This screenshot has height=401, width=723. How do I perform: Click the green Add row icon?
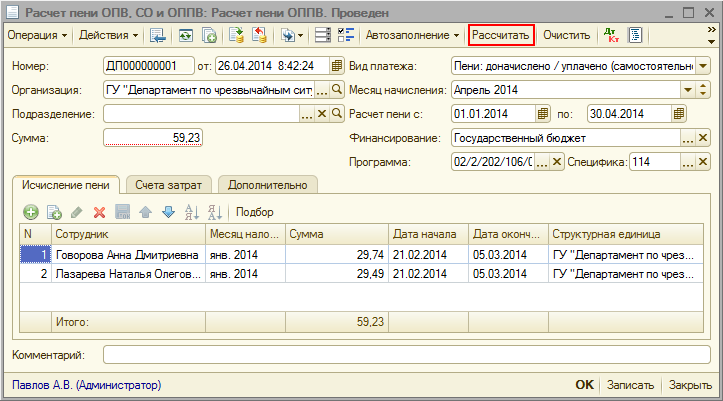[x=30, y=212]
